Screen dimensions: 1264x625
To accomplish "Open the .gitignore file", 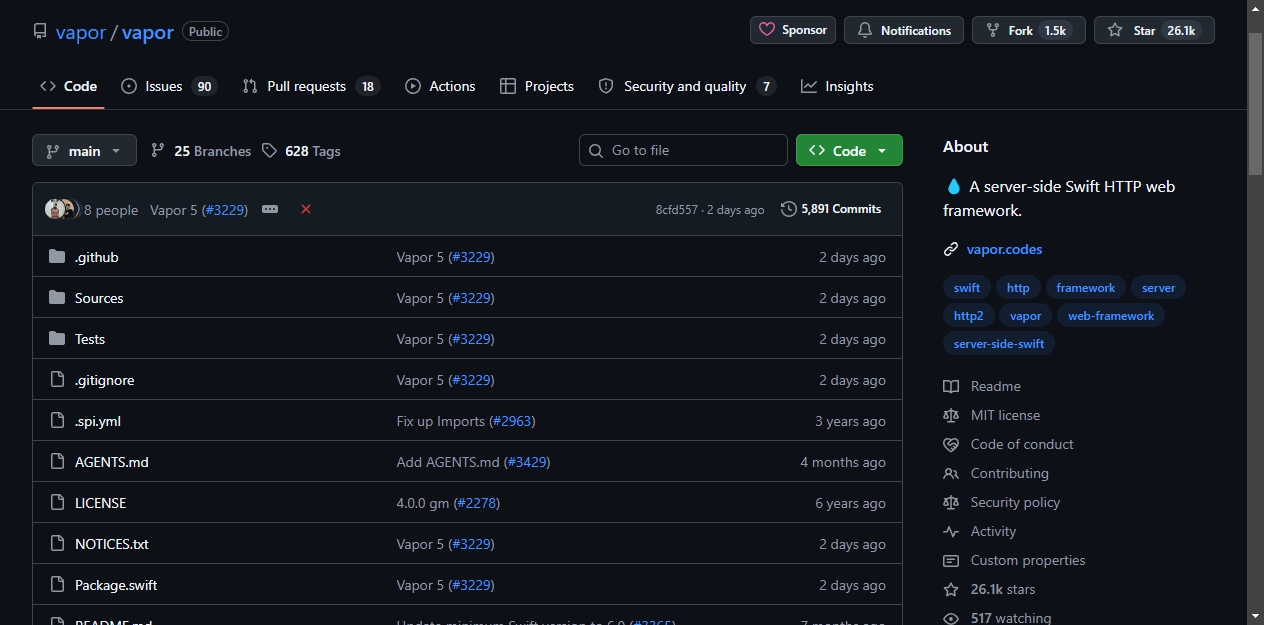I will pos(104,380).
